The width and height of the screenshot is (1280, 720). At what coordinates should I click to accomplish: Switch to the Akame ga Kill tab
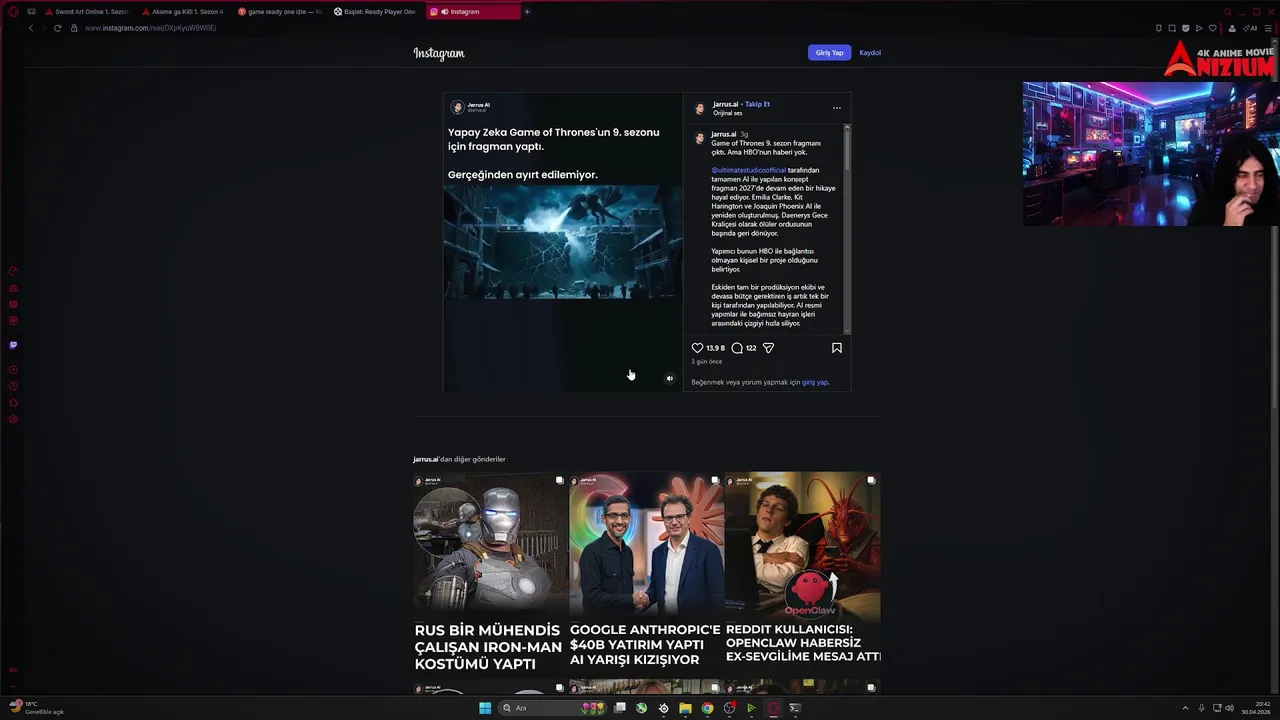pyautogui.click(x=182, y=12)
